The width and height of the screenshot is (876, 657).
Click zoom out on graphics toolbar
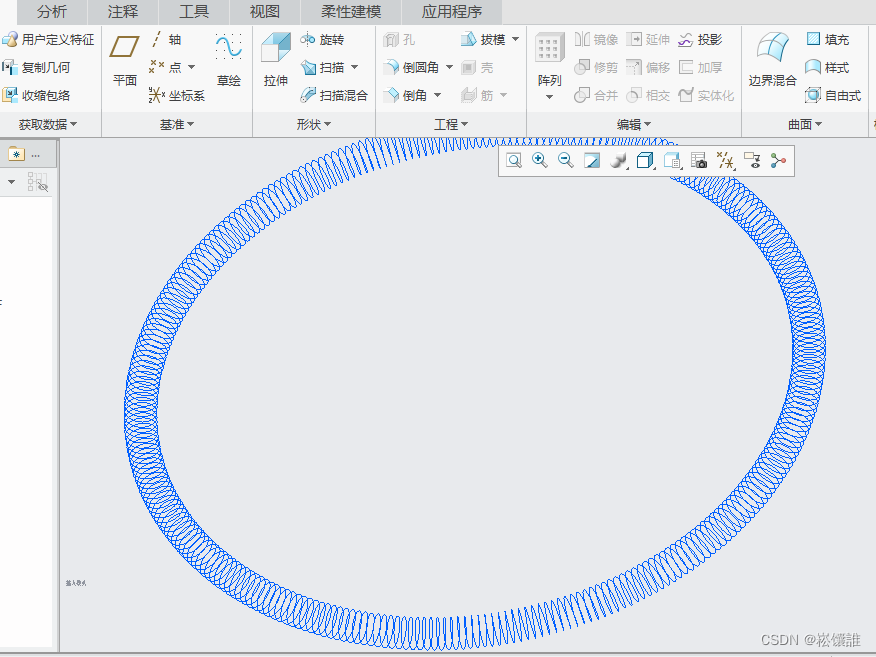[566, 161]
